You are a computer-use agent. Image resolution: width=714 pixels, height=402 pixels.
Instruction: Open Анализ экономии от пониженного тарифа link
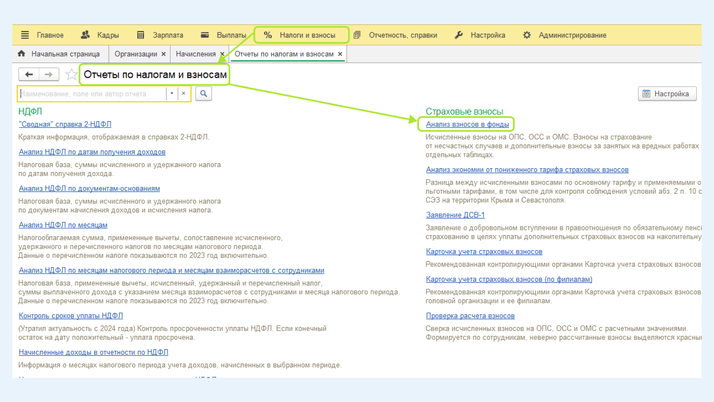[x=527, y=170]
